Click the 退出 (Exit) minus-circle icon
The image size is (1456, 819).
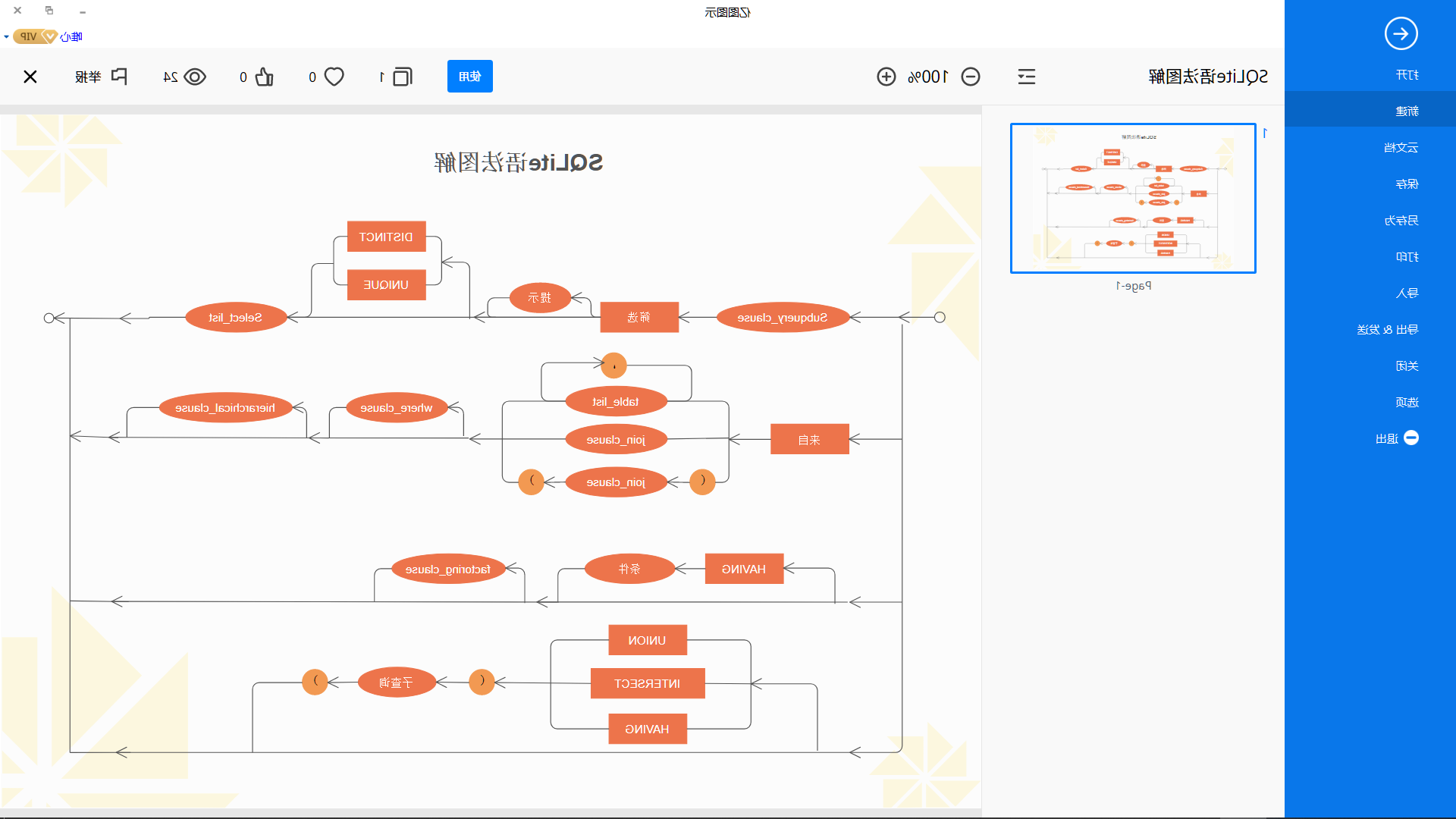(1411, 438)
